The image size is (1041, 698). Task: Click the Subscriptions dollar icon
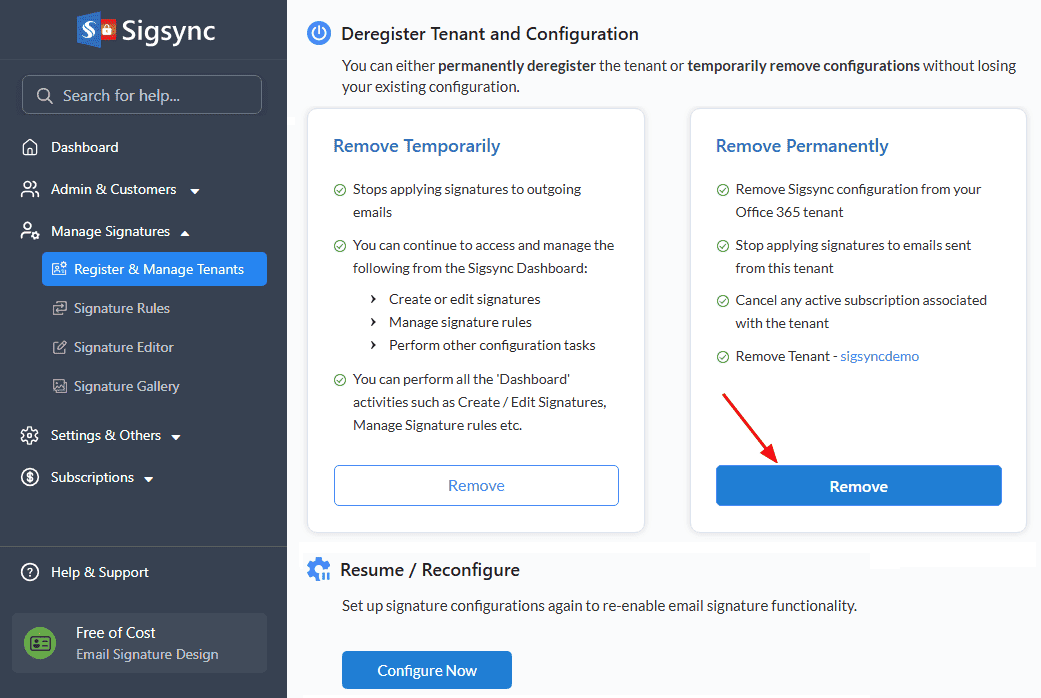31,477
